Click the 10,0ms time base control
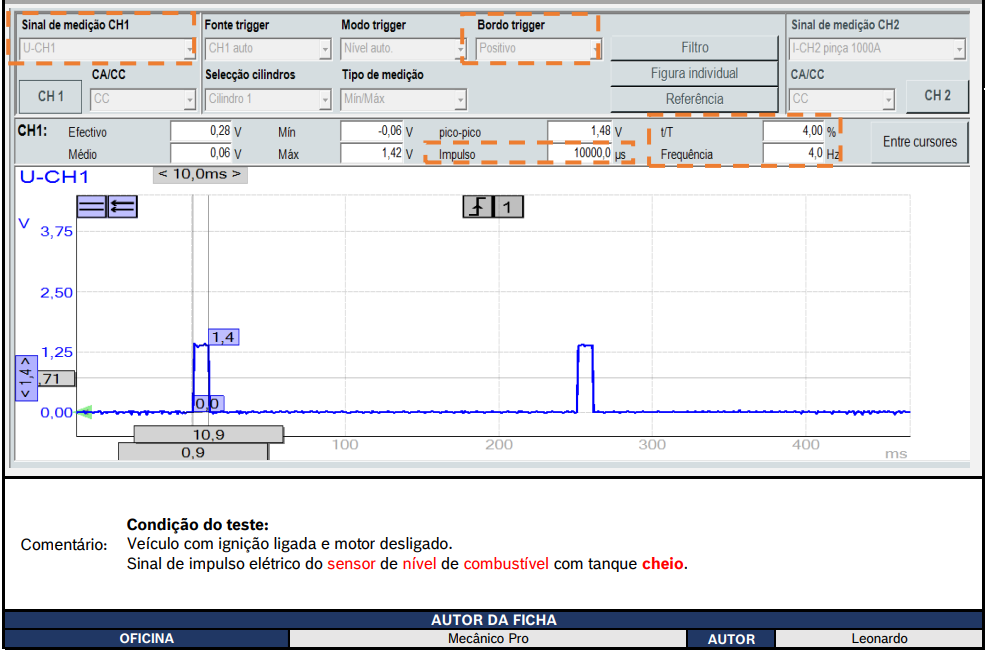 coord(200,174)
